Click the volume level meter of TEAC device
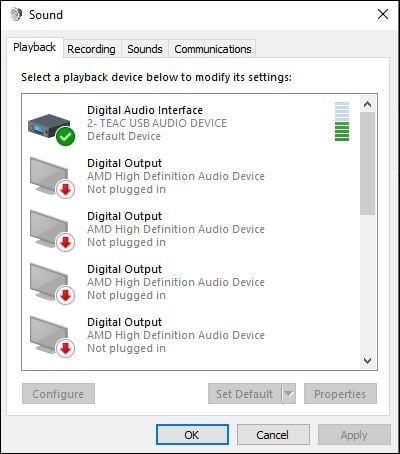Screen dimensions: 400x454 (x=342, y=121)
